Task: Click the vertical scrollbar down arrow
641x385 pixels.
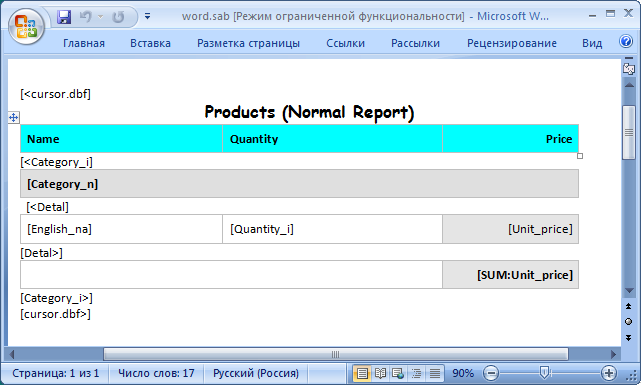Action: click(x=629, y=291)
